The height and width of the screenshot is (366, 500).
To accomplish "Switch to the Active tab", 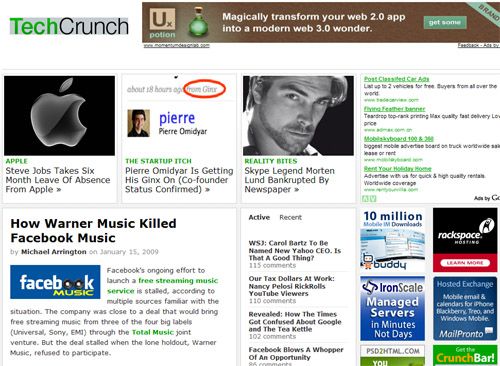I will point(259,217).
